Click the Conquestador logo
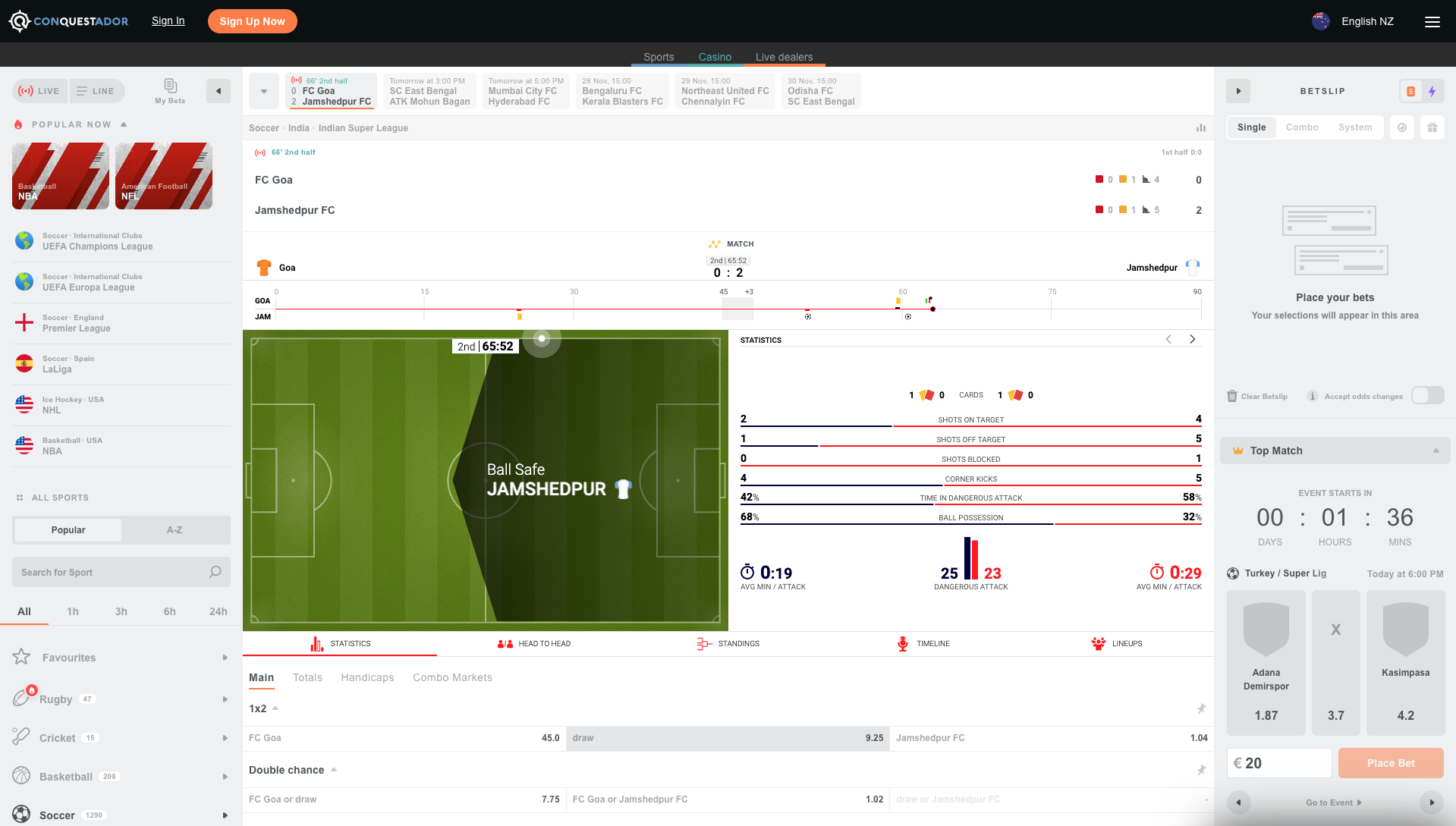This screenshot has width=1456, height=826. click(x=68, y=21)
